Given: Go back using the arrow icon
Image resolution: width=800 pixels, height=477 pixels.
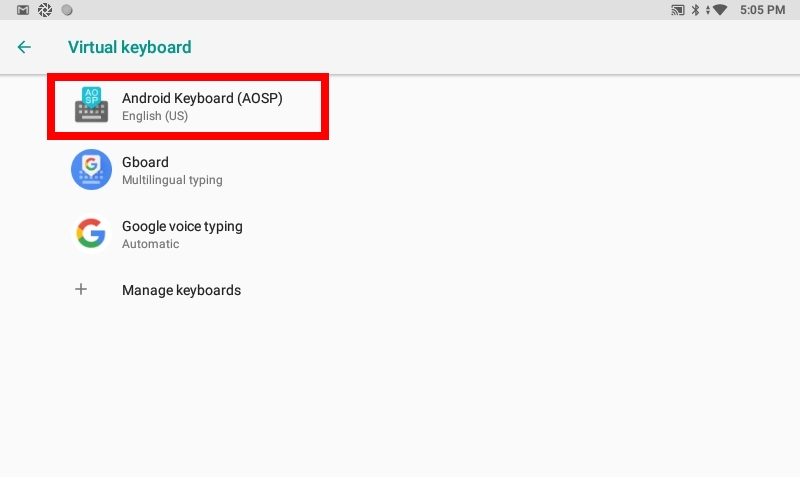Looking at the screenshot, I should pyautogui.click(x=24, y=47).
